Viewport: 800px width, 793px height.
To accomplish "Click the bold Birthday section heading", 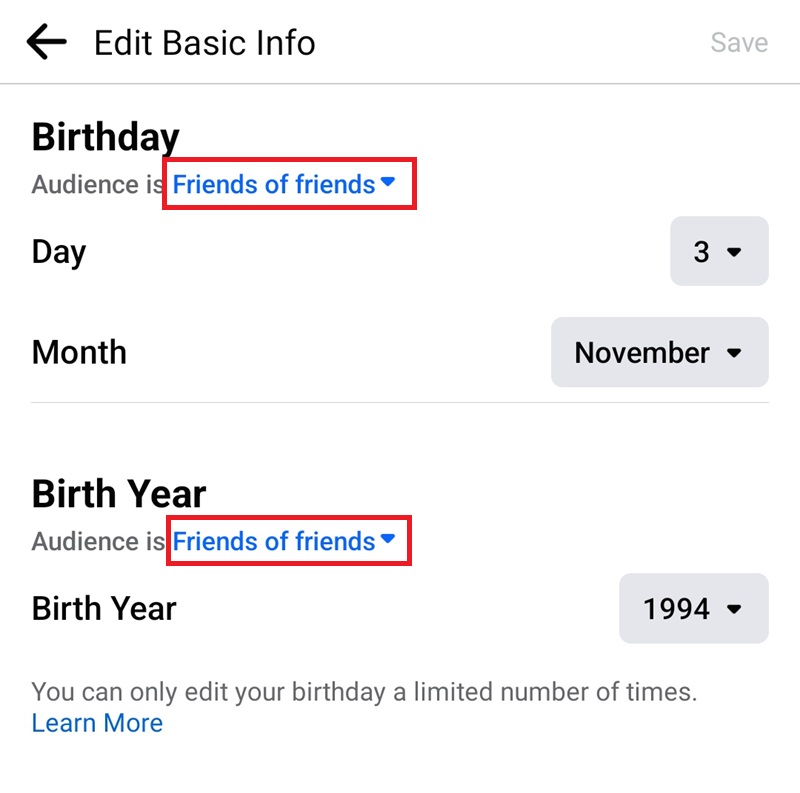I will pos(105,137).
